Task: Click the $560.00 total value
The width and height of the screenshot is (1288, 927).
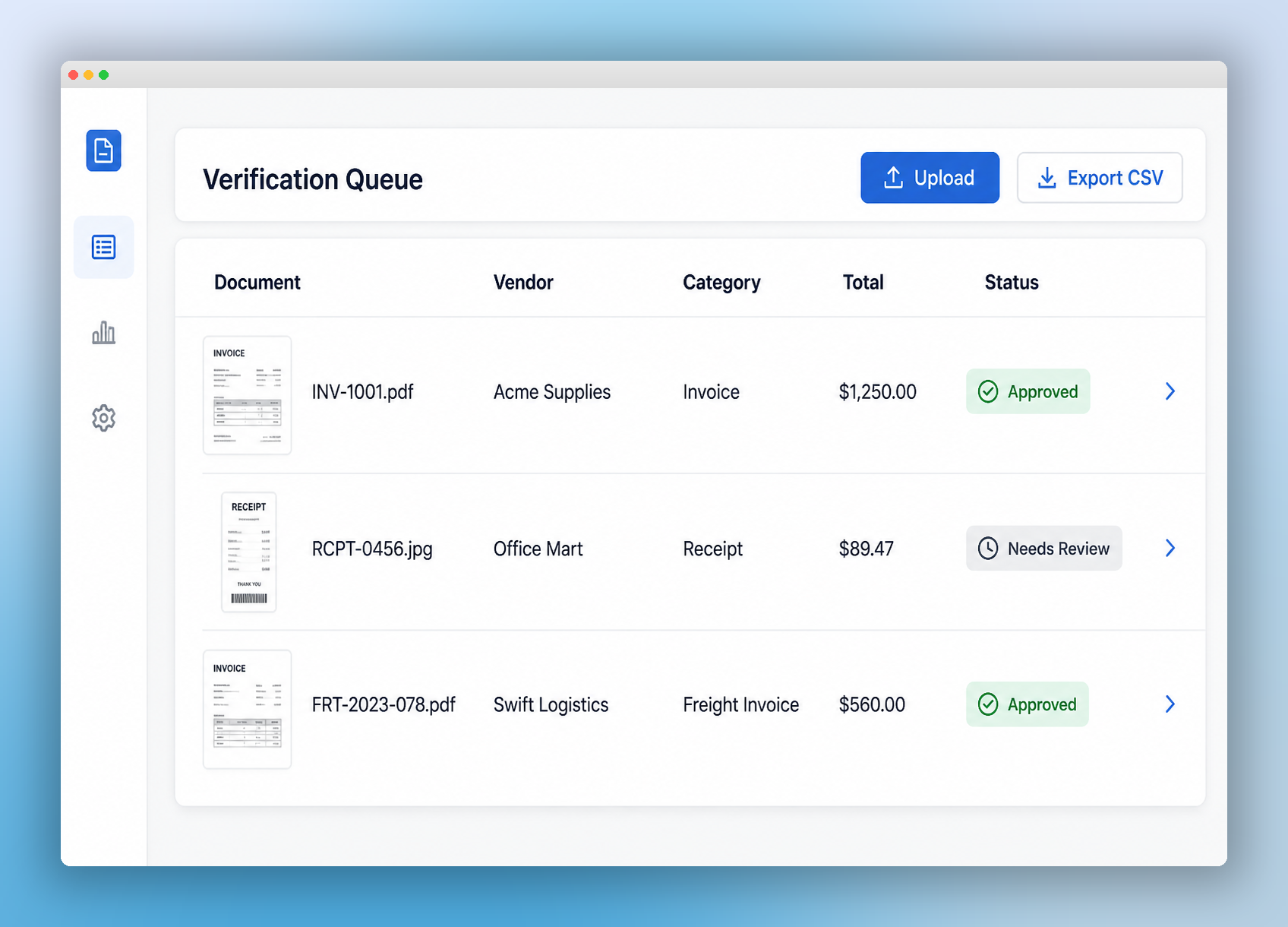Action: point(872,705)
